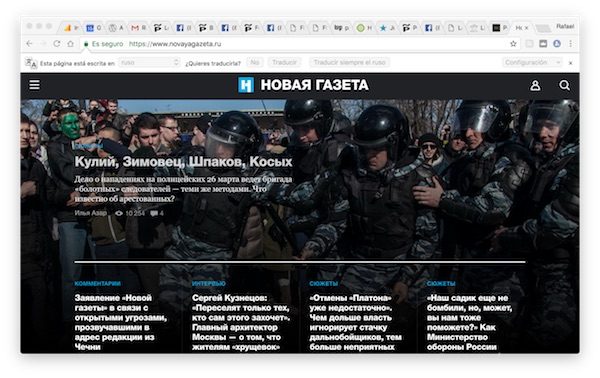Click the Rafael profile button
The image size is (600, 378).
coord(565,26)
